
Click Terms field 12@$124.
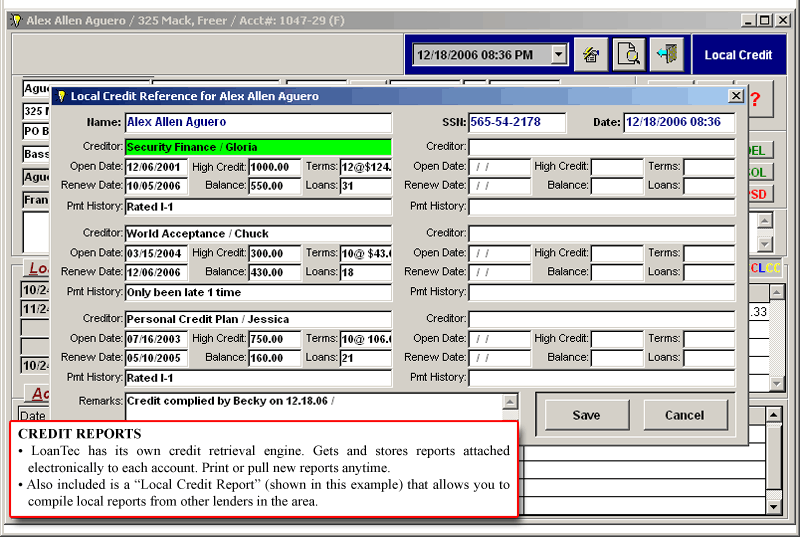365,167
